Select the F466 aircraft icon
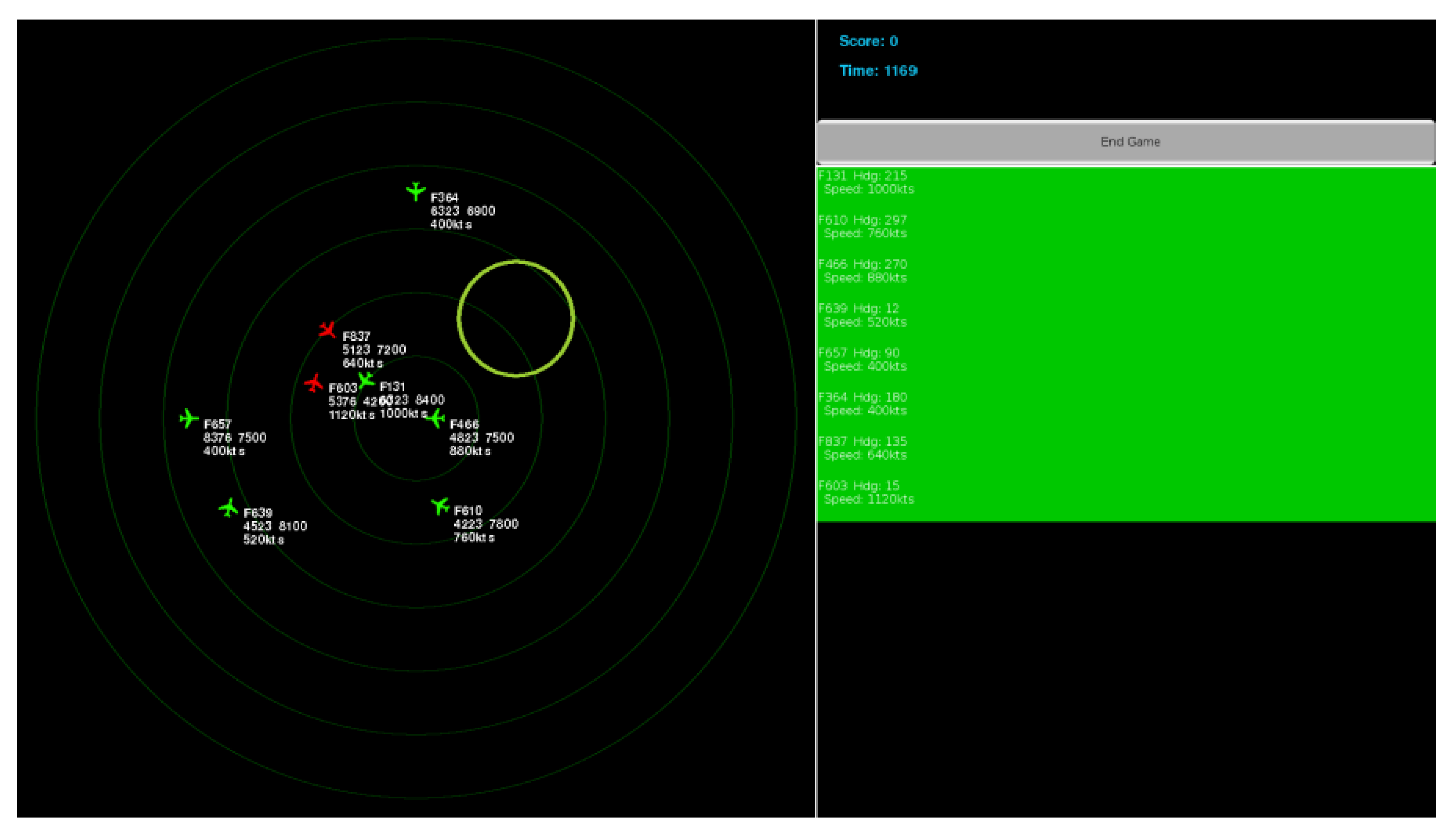 436,418
